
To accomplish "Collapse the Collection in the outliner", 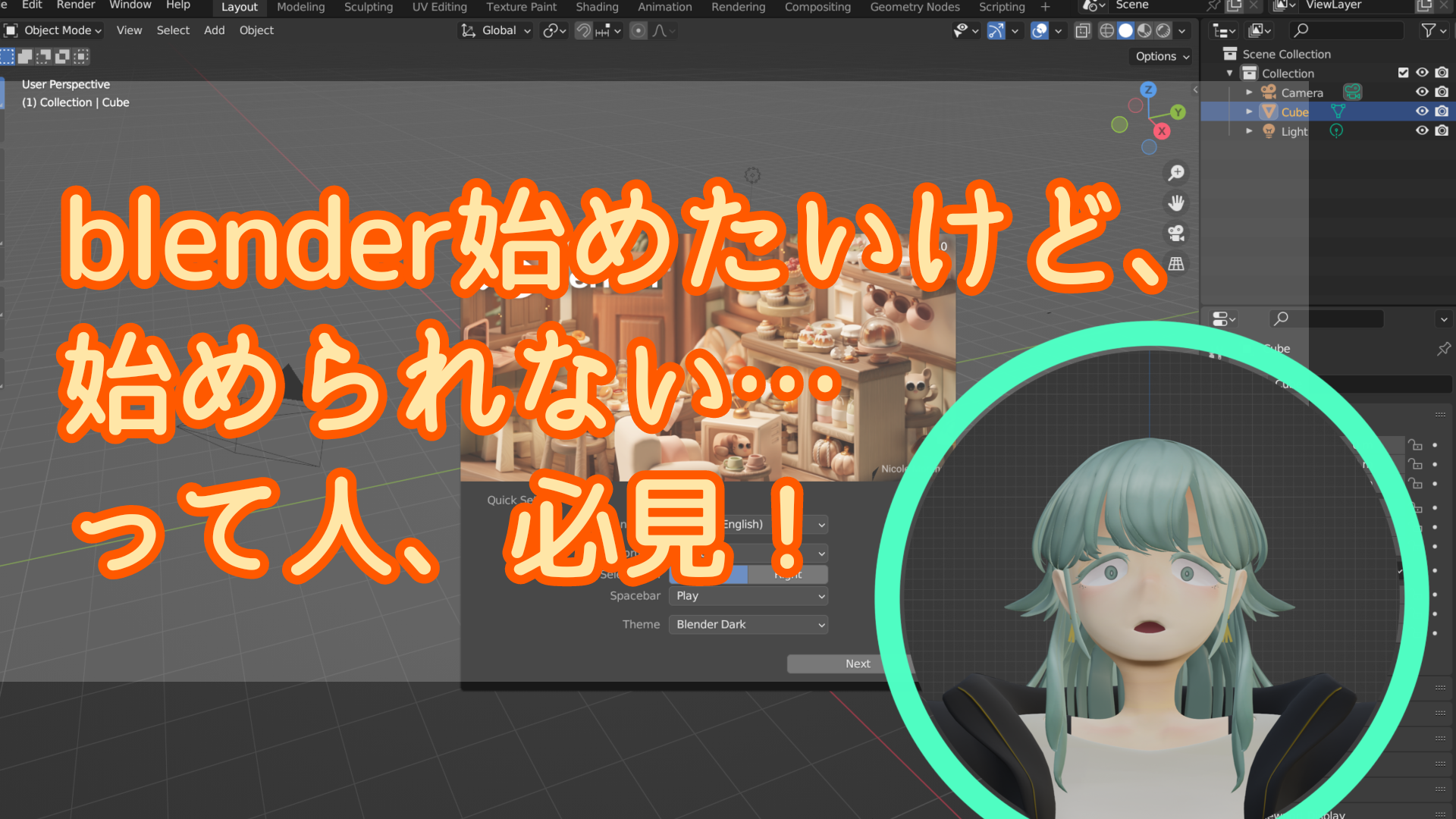I will [x=1229, y=74].
